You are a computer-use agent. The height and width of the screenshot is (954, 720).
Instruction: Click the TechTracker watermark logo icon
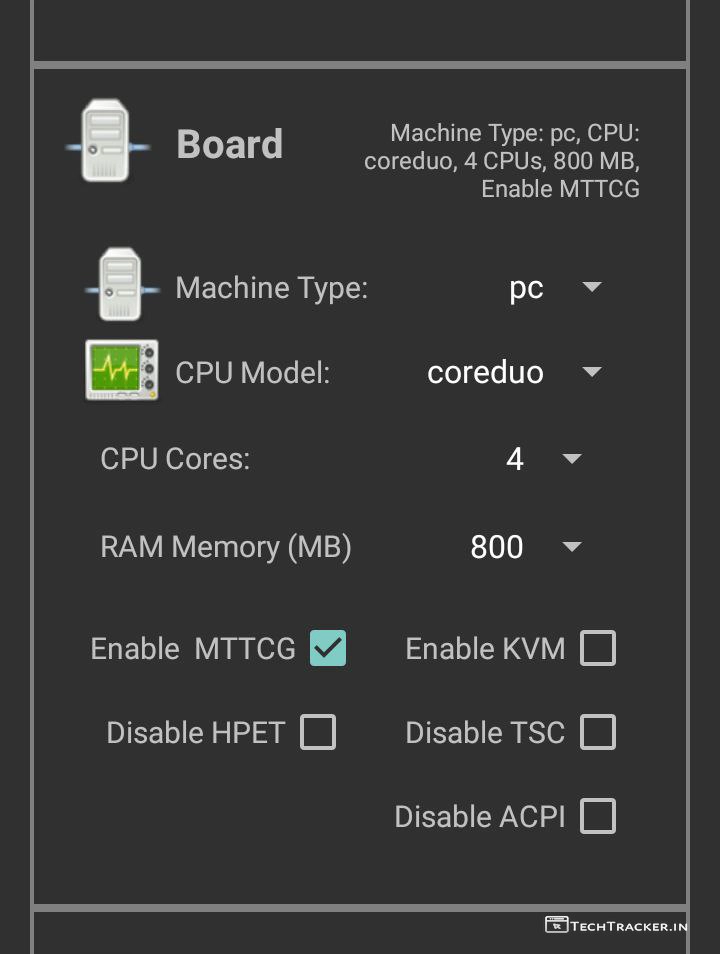[556, 925]
